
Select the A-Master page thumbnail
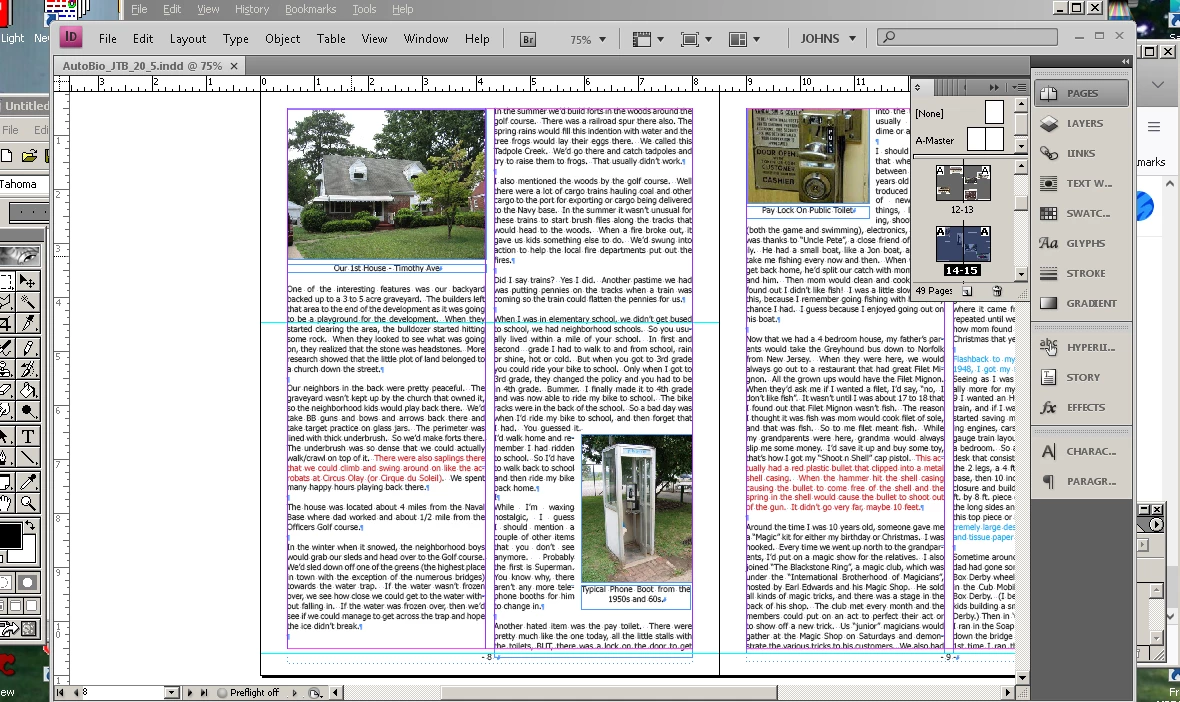(x=985, y=139)
